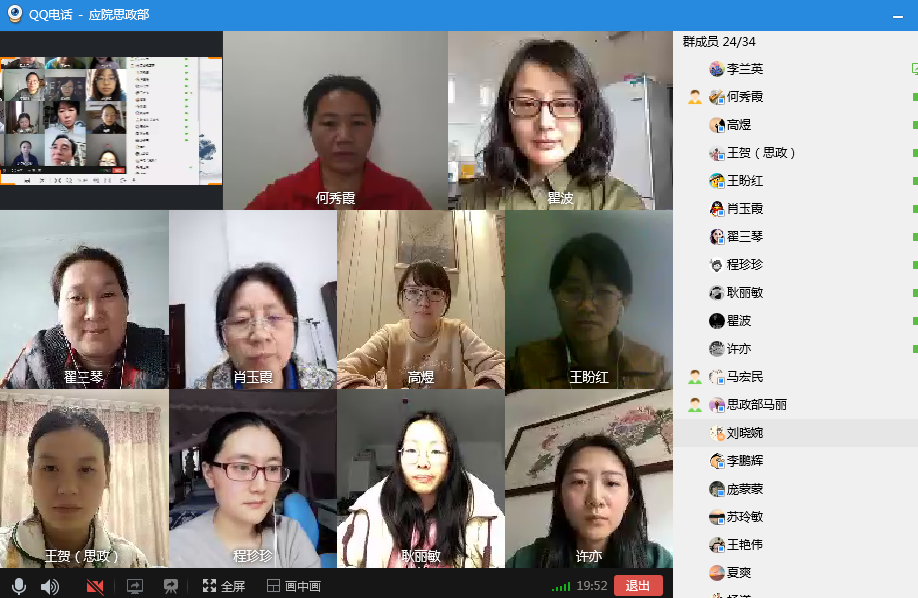Mute the microphone icon

19,586
